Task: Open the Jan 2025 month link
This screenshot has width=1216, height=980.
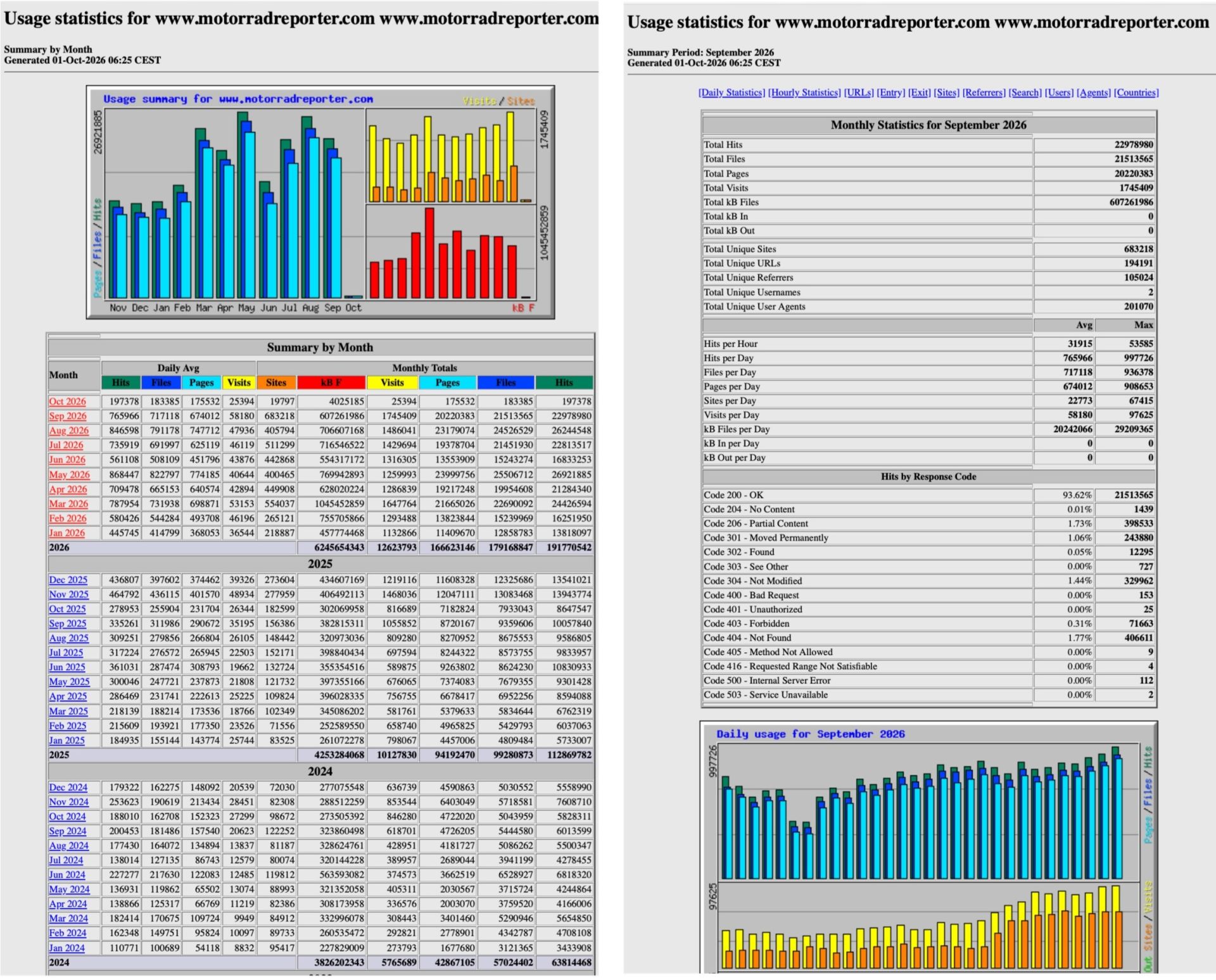Action: (66, 741)
